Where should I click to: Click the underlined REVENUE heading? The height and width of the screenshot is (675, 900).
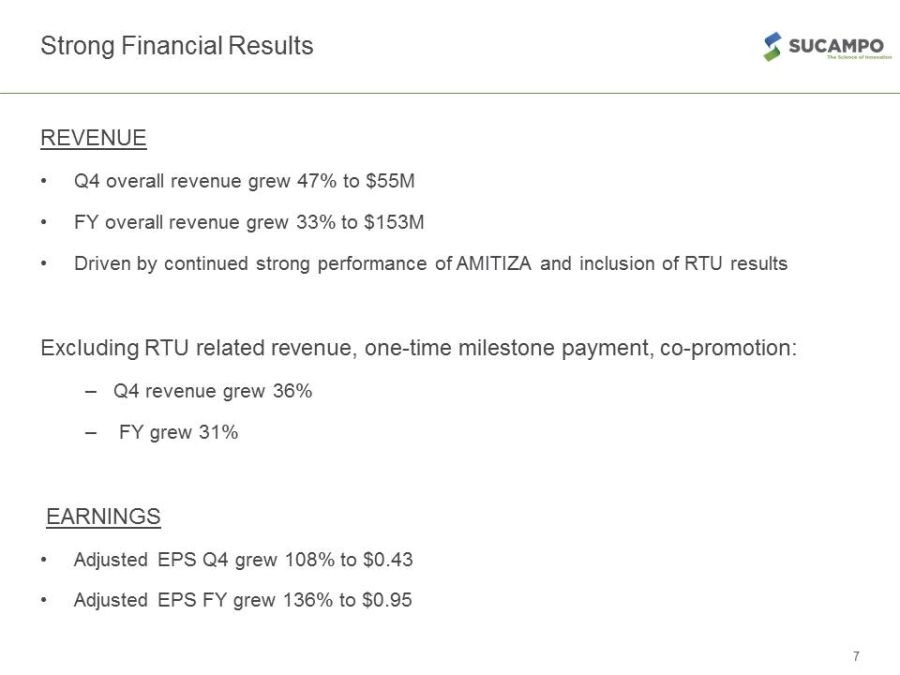[x=93, y=139]
